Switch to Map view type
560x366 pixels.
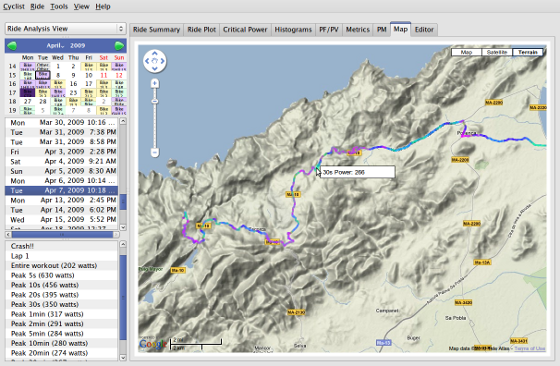[x=466, y=52]
